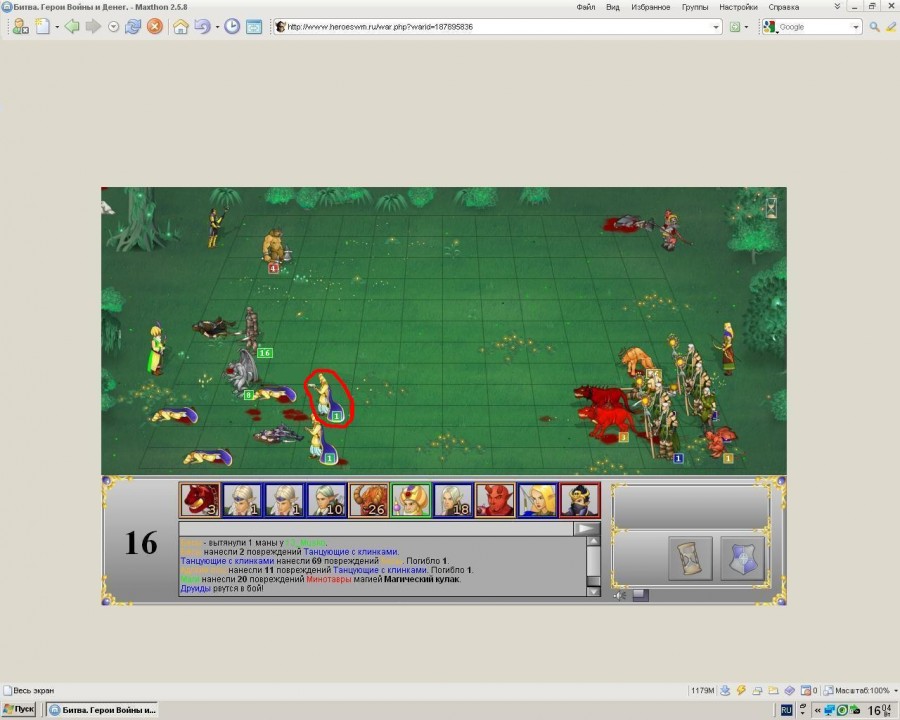900x720 pixels.
Task: Open the Справка menu
Action: coord(783,7)
